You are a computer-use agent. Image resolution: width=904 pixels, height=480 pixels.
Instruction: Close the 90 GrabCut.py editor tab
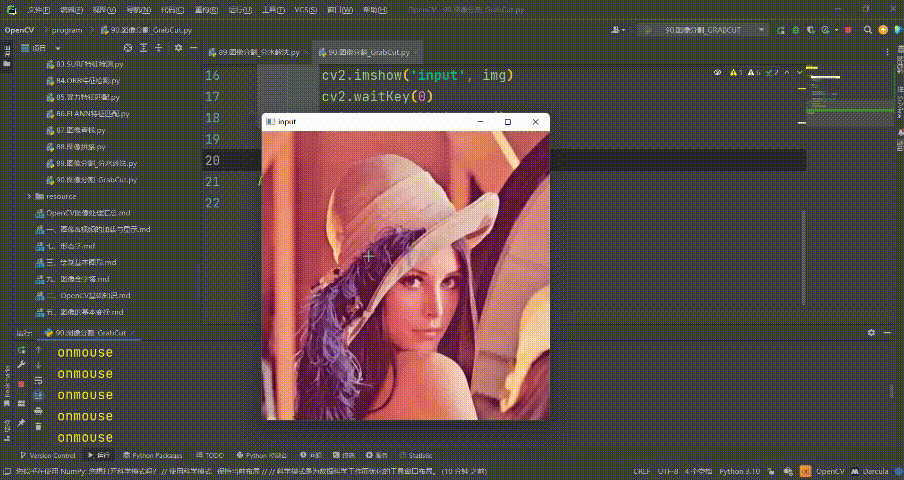pyautogui.click(x=417, y=52)
